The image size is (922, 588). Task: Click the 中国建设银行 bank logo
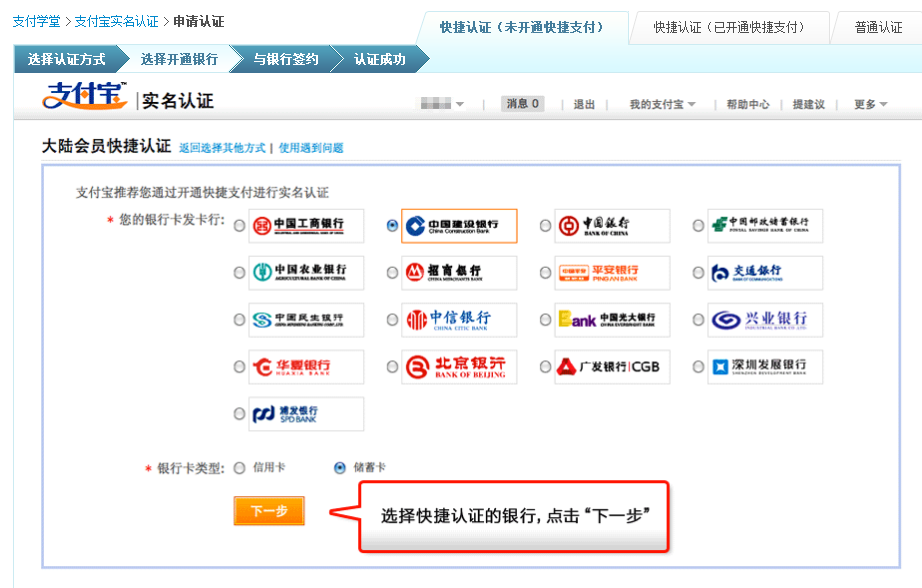coord(459,226)
